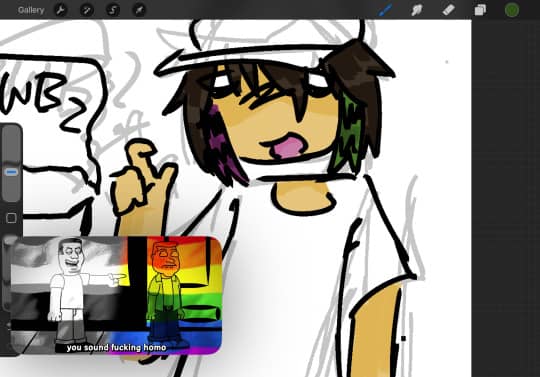This screenshot has width=540, height=377.
Task: Tap the floating picture-in-picture video
Action: point(115,295)
